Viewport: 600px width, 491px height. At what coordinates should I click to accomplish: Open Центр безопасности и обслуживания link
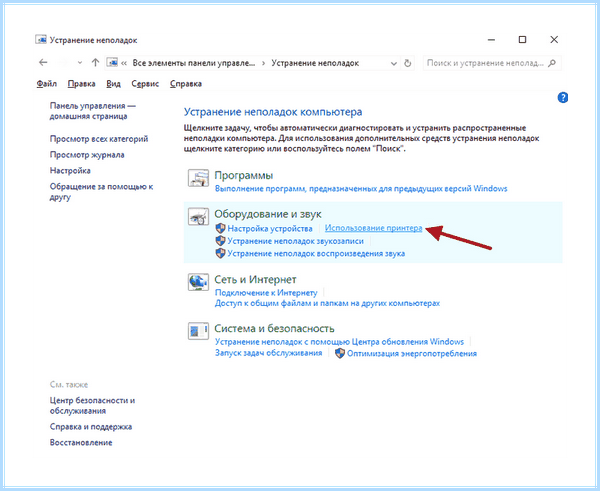(x=92, y=406)
